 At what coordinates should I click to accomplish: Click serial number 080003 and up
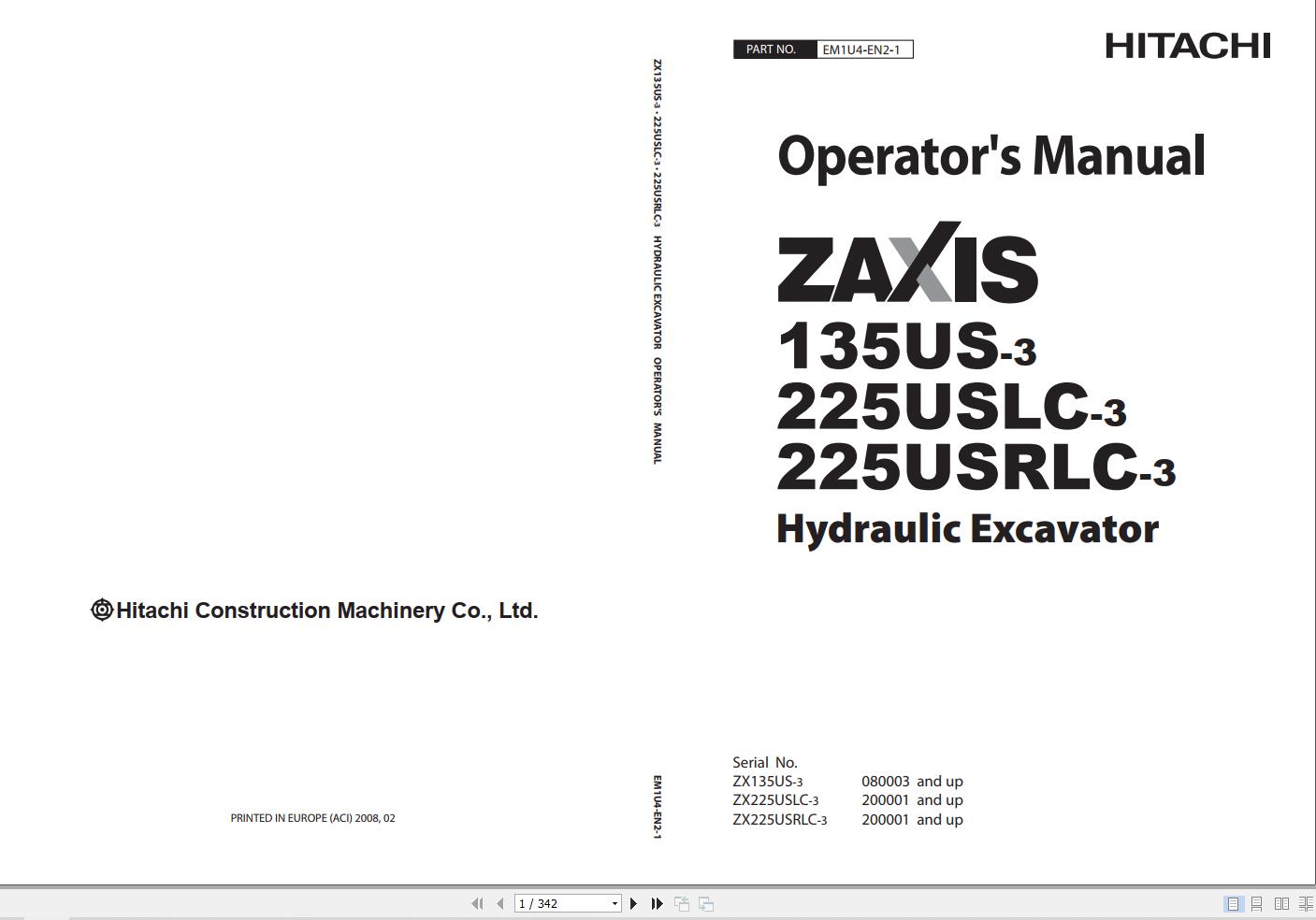912,782
